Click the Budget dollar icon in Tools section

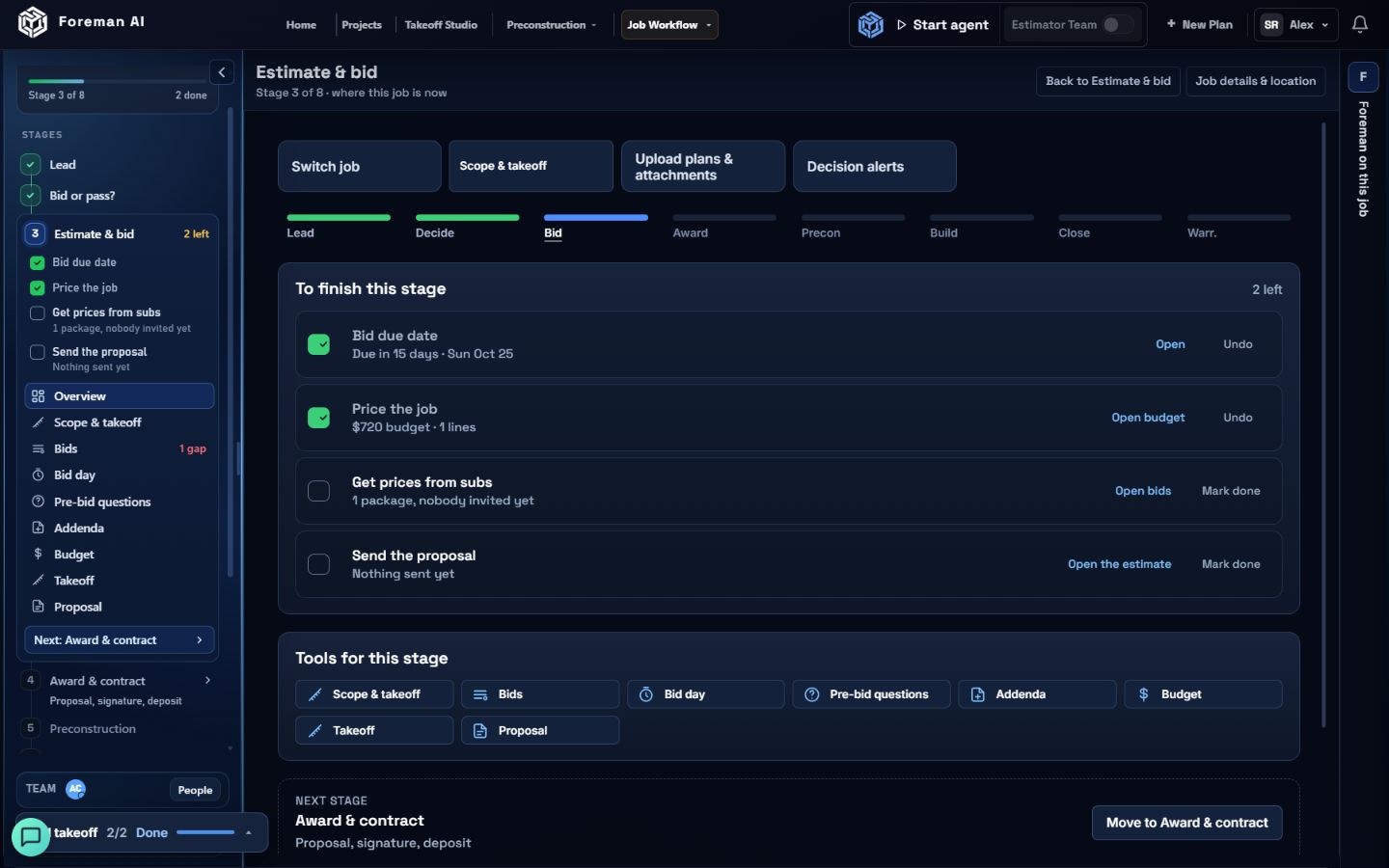[1144, 694]
